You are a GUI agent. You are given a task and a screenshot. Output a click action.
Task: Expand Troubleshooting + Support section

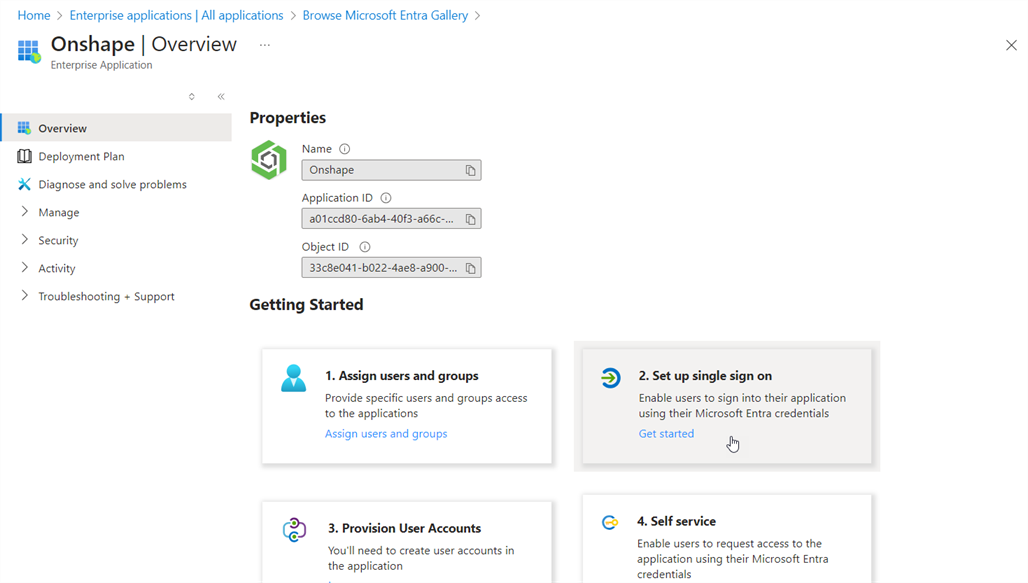(x=106, y=296)
